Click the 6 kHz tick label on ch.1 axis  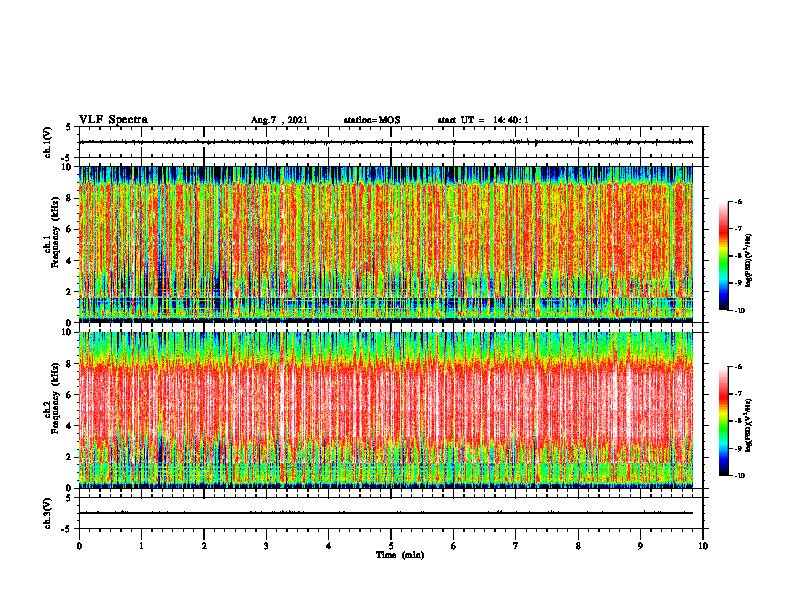tap(69, 229)
